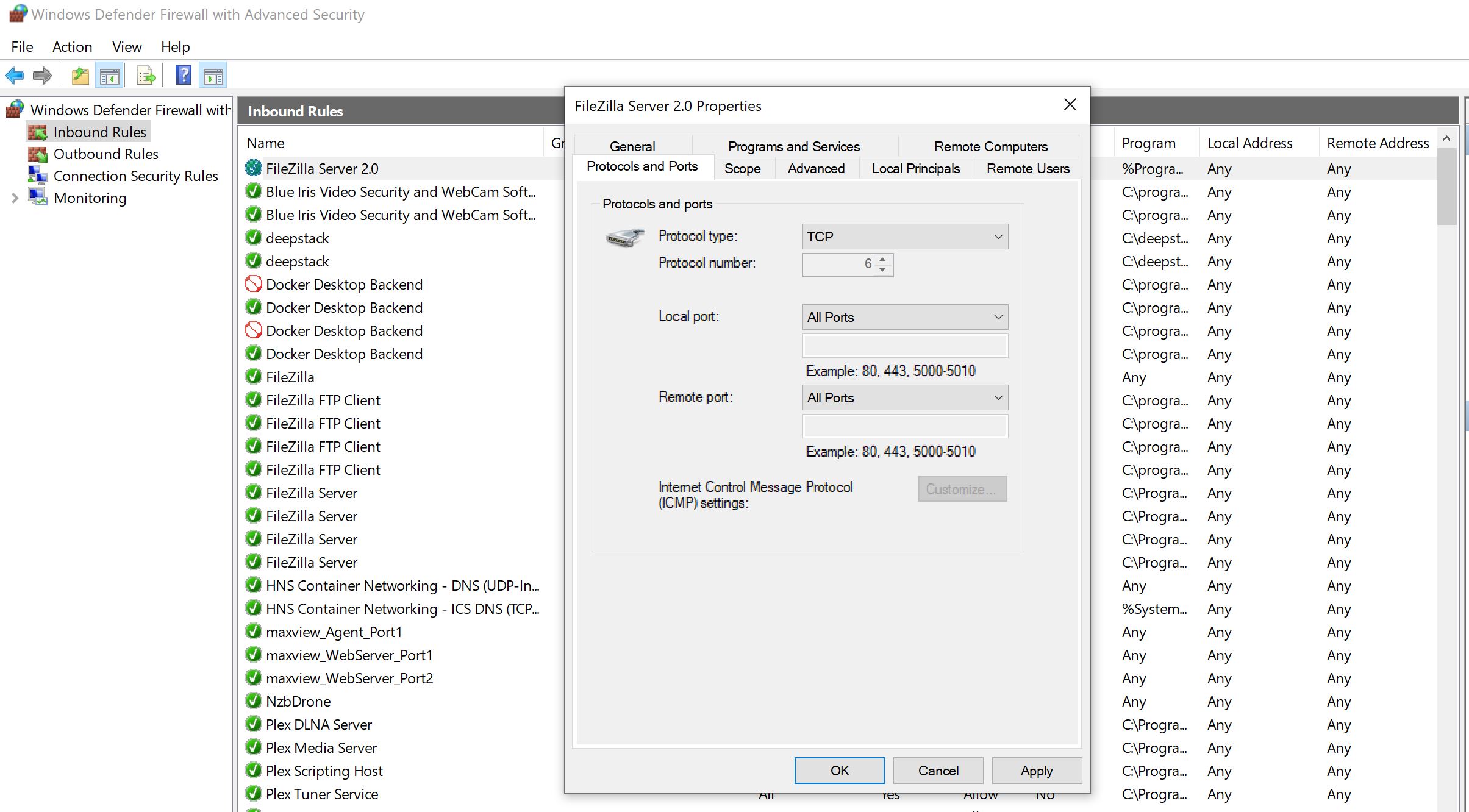
Task: Click the Connection Security Rules tree icon
Action: (37, 176)
